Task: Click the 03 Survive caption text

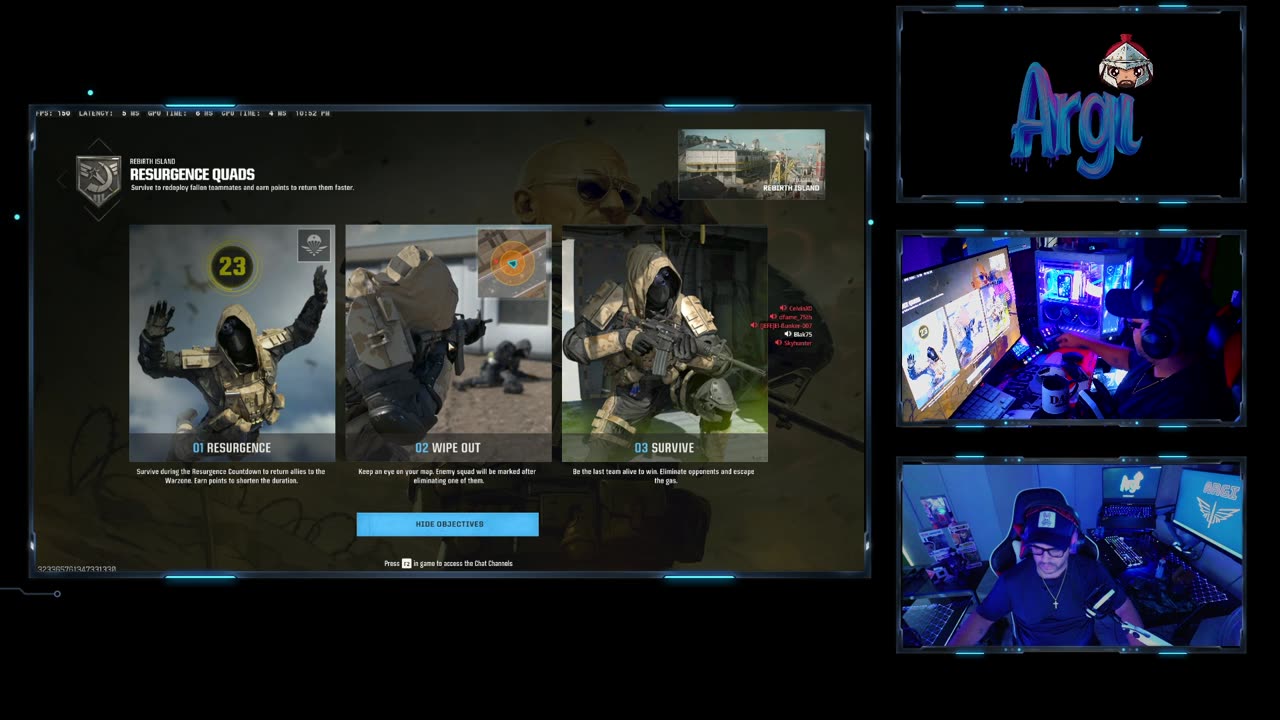Action: coord(664,448)
